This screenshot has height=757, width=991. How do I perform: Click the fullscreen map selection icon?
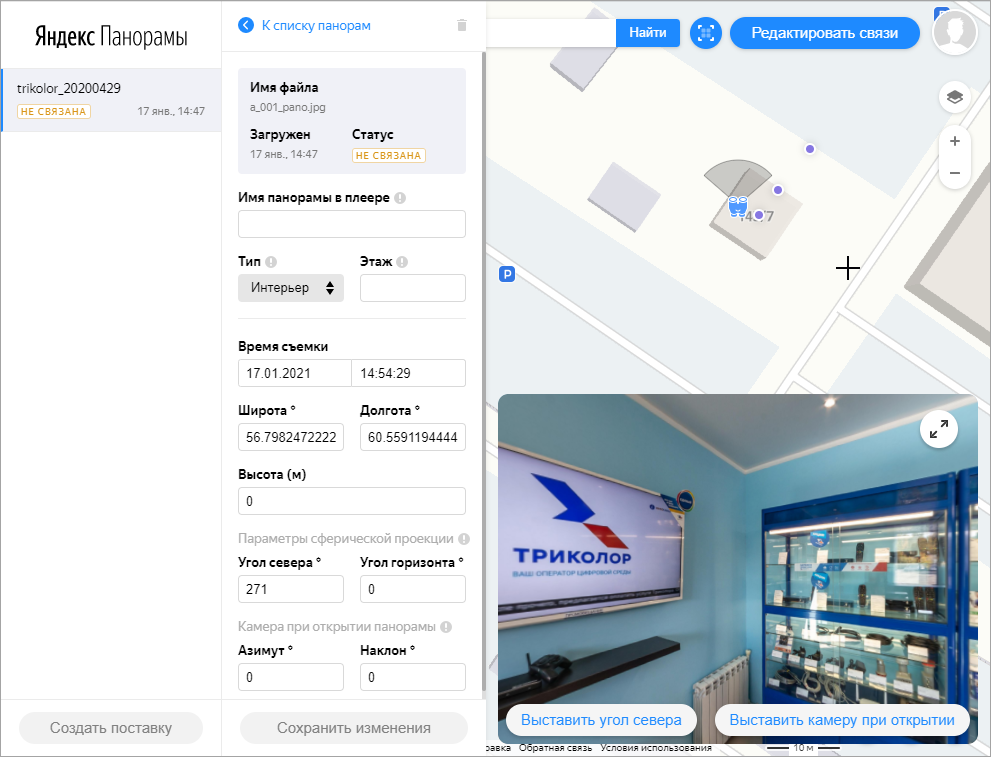[x=705, y=33]
